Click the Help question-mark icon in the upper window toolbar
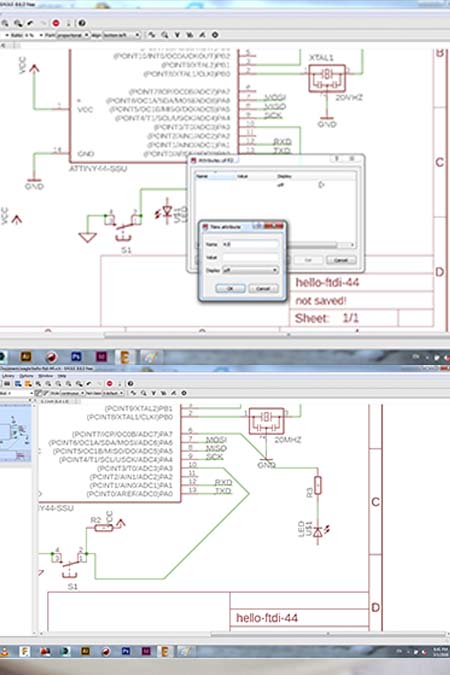The height and width of the screenshot is (675, 450). [x=81, y=23]
